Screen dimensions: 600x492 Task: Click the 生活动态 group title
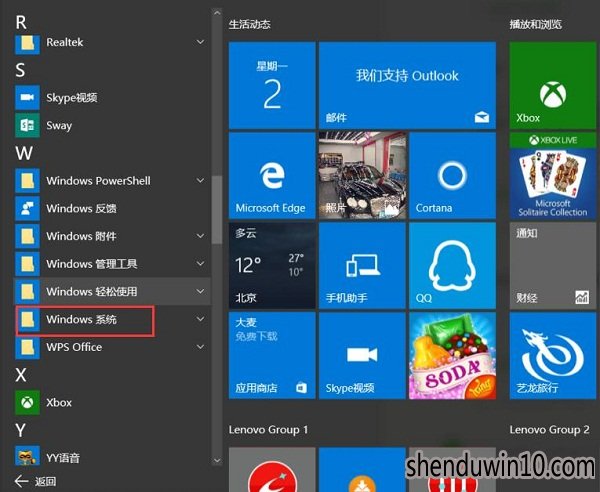tap(250, 24)
